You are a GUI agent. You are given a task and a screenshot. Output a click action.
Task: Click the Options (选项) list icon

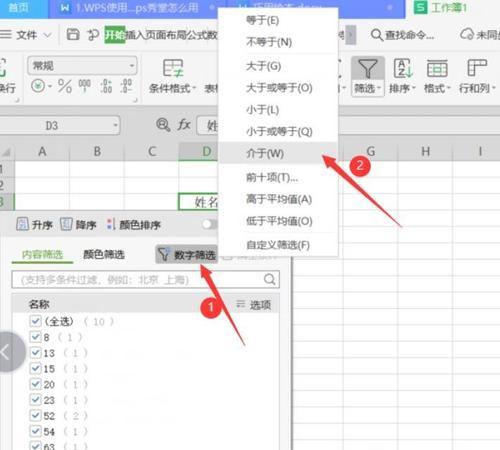(x=240, y=304)
